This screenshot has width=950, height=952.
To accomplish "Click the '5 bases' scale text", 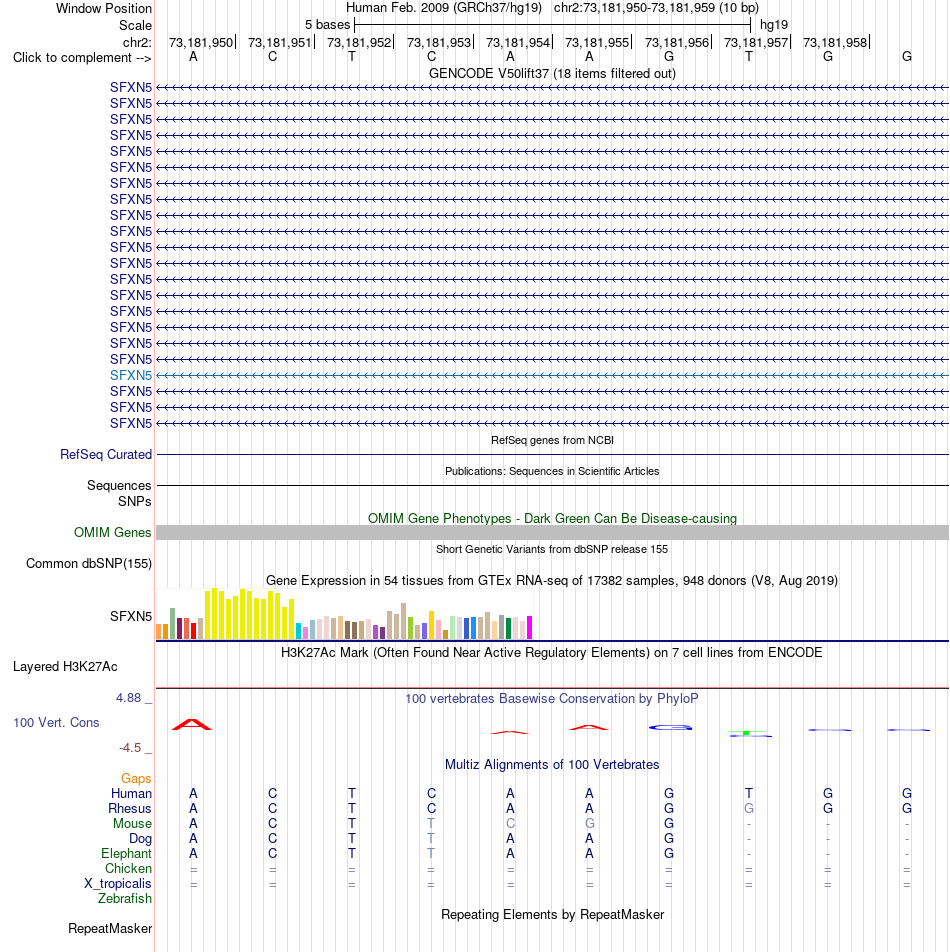I will [327, 25].
